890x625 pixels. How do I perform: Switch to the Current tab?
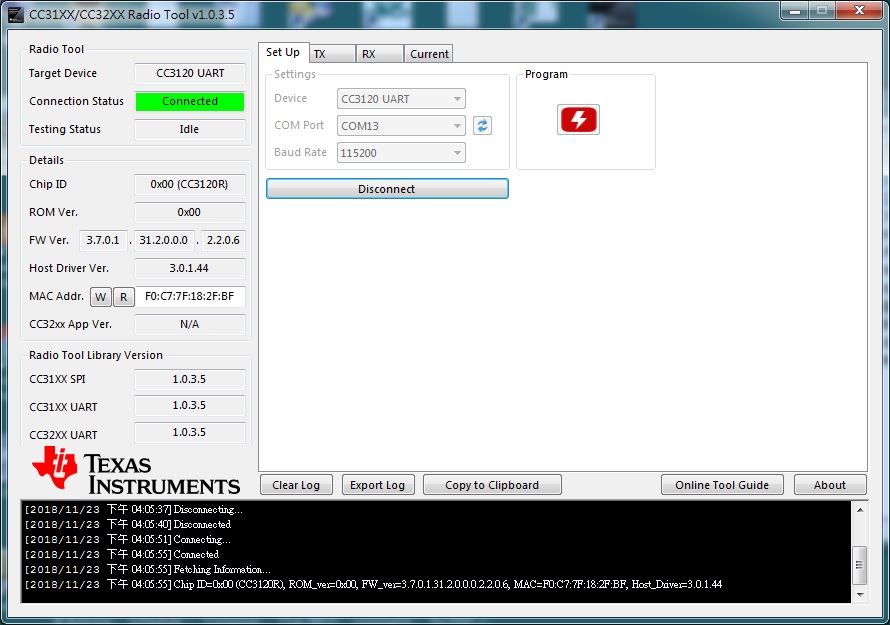[429, 54]
